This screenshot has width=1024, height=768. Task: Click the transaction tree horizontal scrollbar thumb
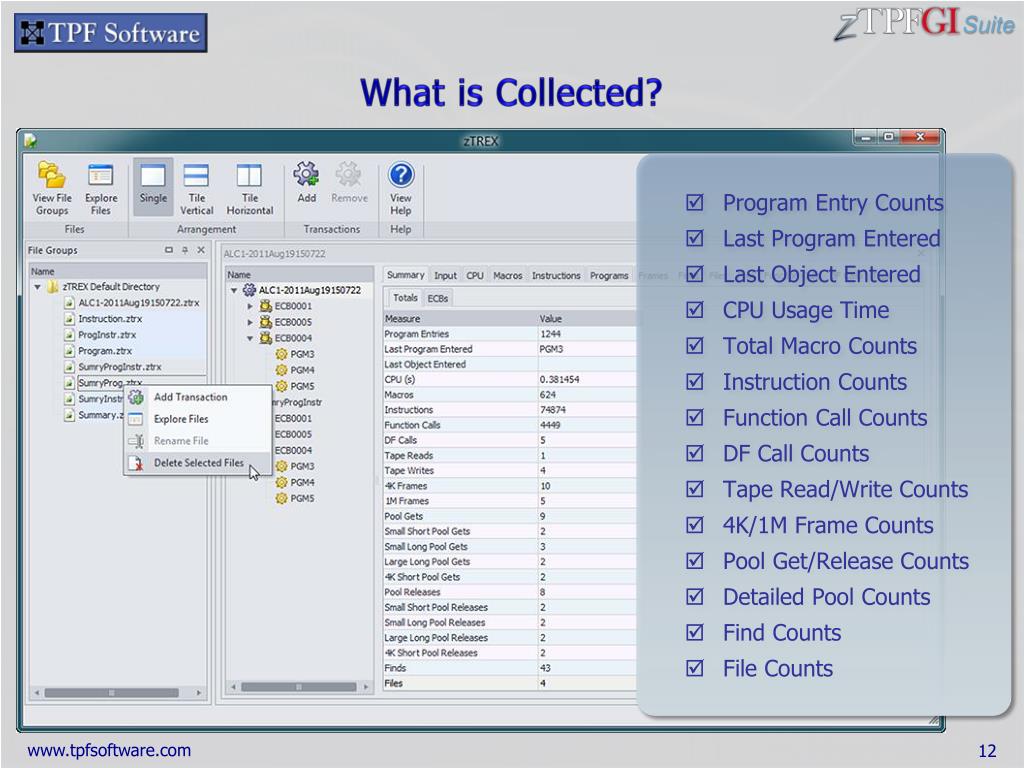tap(298, 687)
